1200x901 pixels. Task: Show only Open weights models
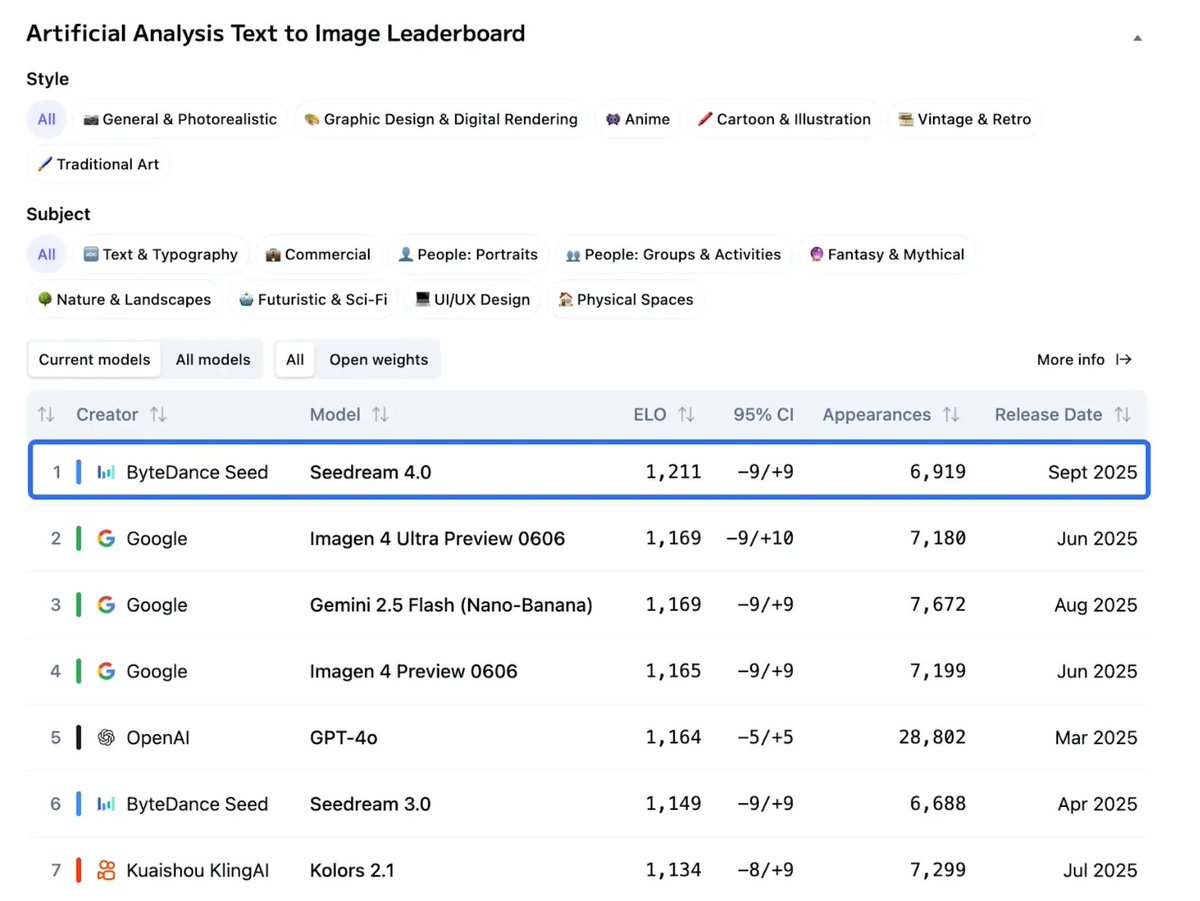point(379,359)
